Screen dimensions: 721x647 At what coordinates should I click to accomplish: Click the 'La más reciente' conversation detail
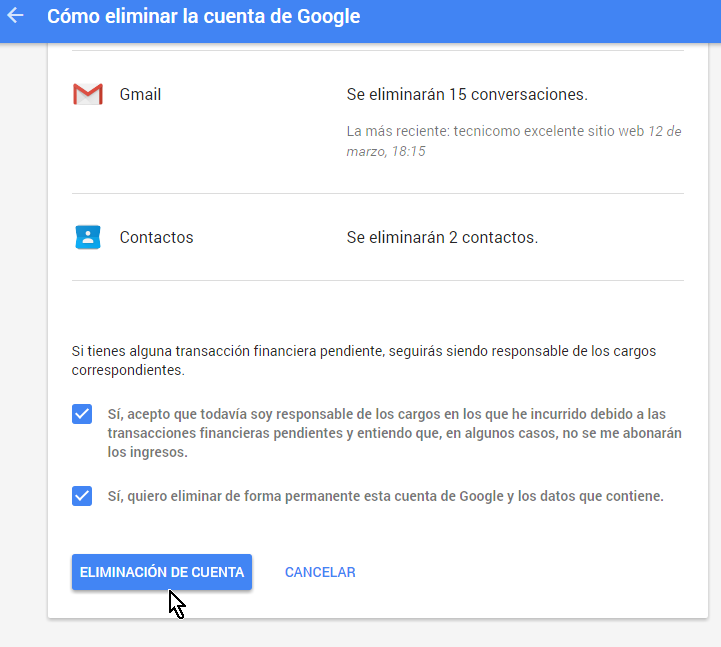[x=514, y=141]
